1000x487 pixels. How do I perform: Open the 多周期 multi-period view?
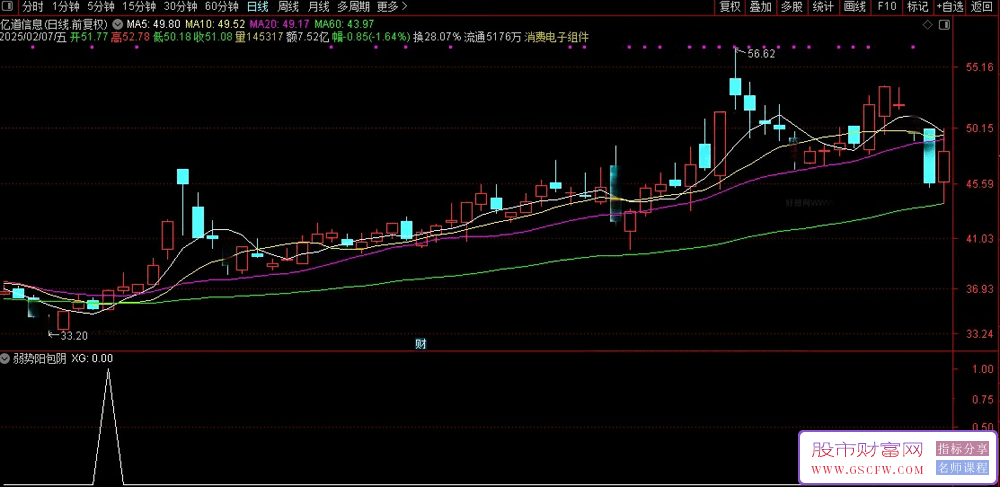tap(353, 7)
